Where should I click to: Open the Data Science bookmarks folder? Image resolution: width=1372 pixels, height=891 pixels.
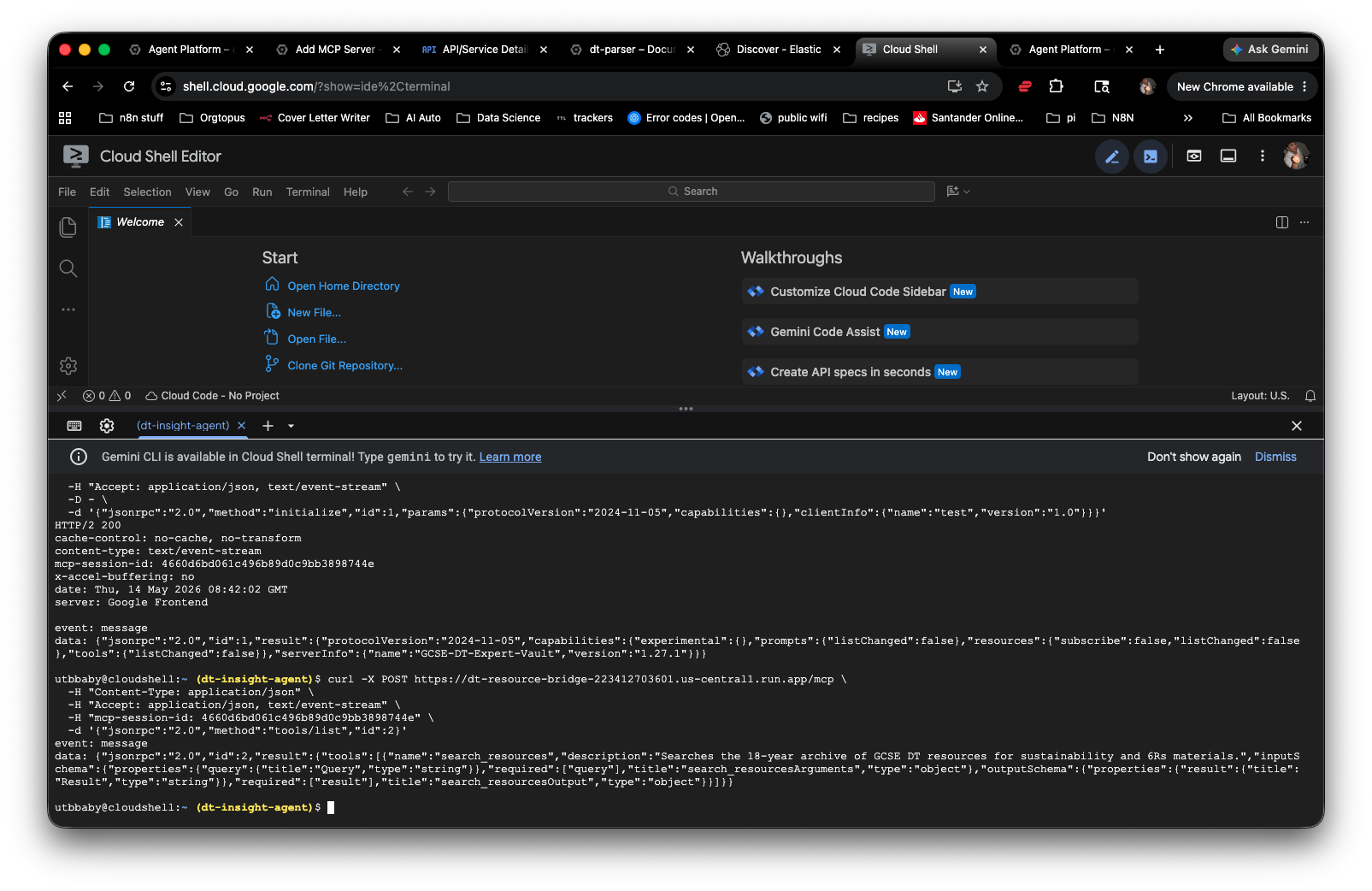(x=498, y=118)
